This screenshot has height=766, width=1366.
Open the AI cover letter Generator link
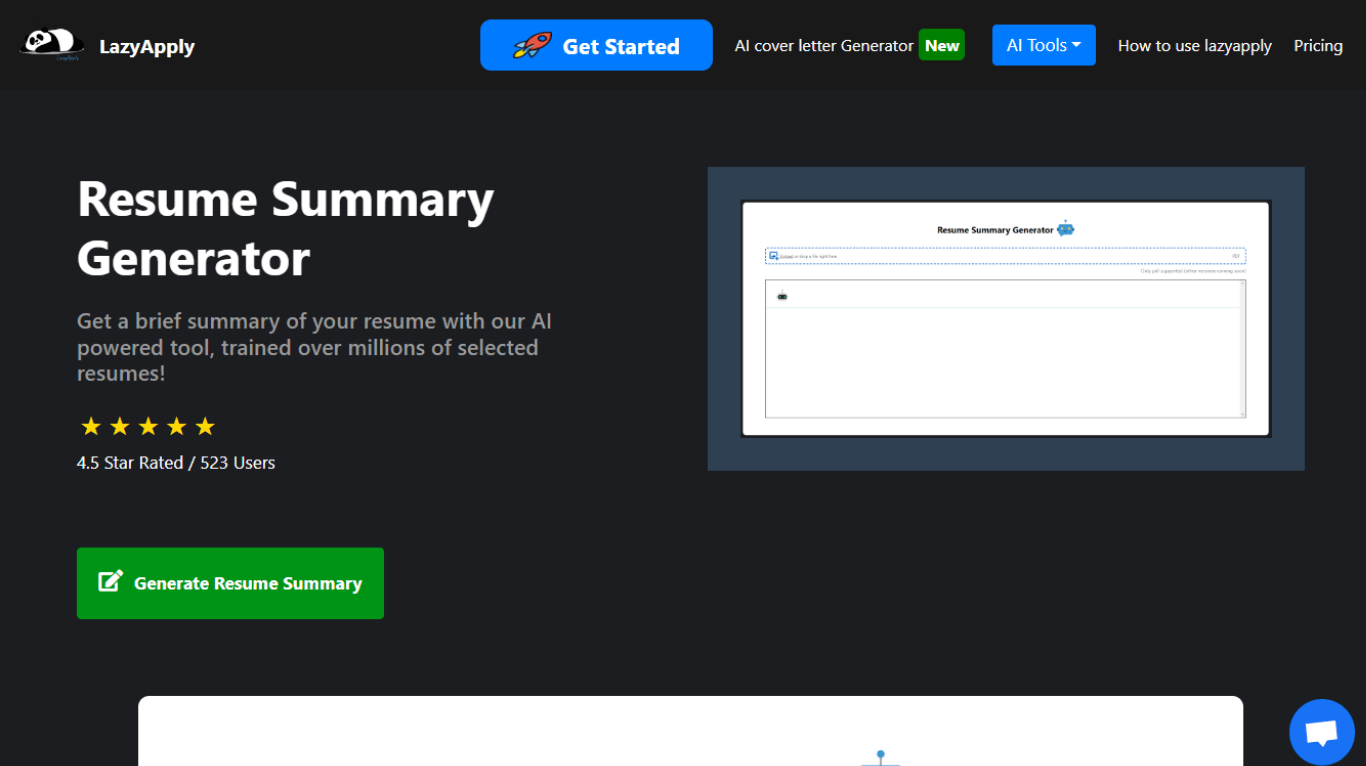[824, 45]
